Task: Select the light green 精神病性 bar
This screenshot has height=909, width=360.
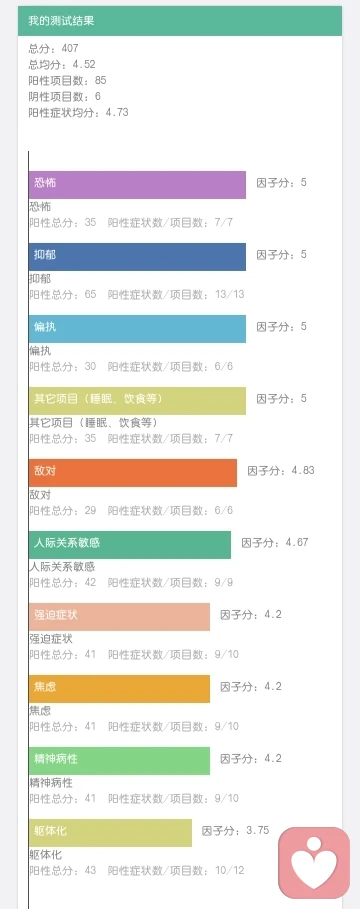Action: (119, 761)
